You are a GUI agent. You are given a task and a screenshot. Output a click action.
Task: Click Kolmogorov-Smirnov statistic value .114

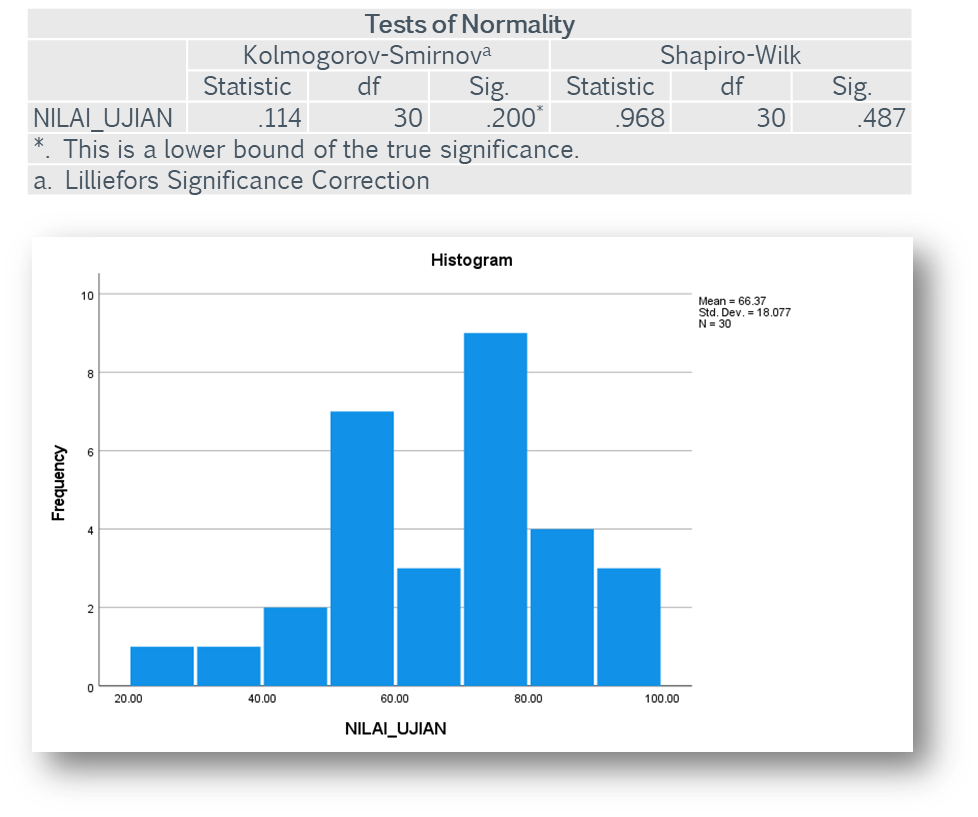pos(280,118)
